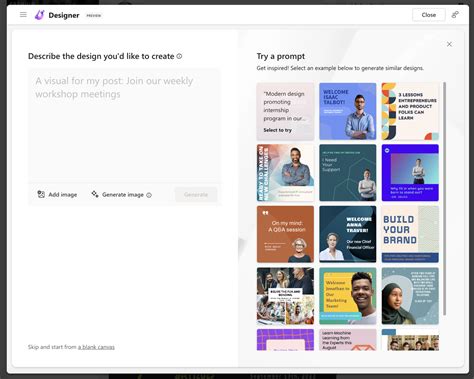Select Ready to Take on New Challenges template
The height and width of the screenshot is (379, 474).
285,173
